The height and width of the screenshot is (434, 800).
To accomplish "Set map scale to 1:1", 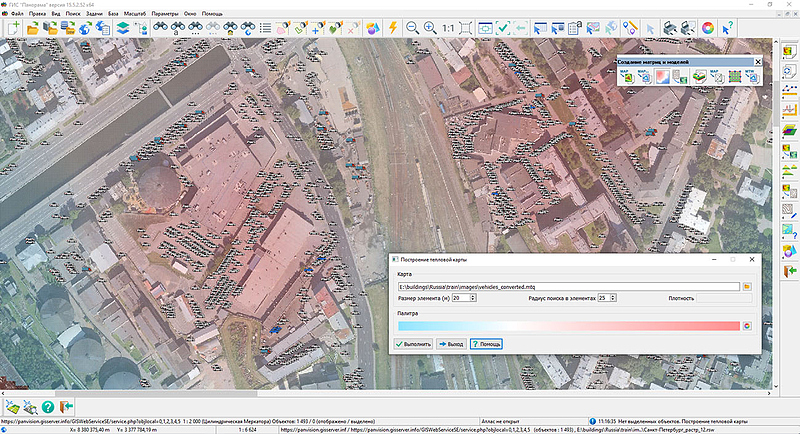I will [448, 29].
